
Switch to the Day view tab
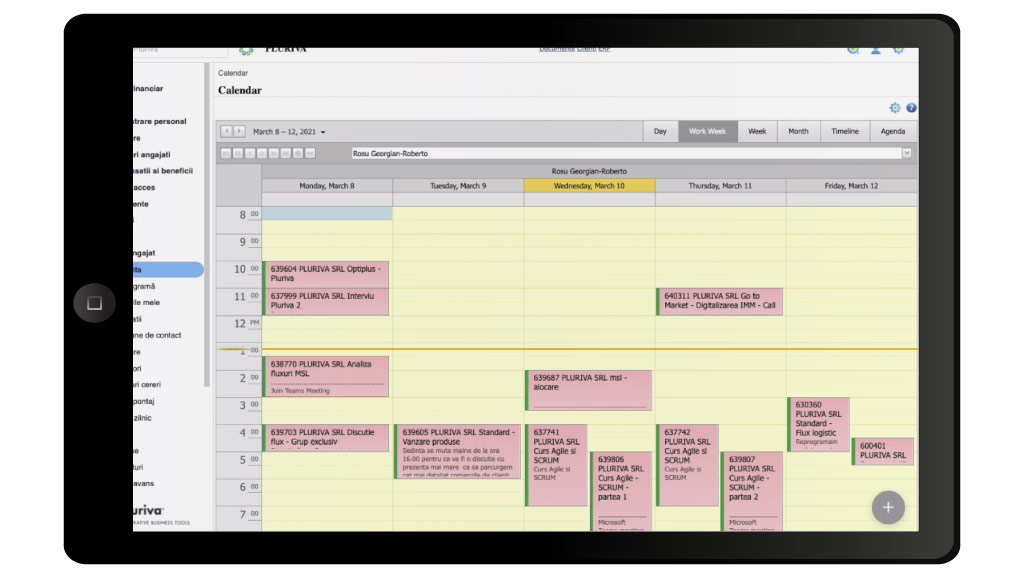tap(660, 131)
